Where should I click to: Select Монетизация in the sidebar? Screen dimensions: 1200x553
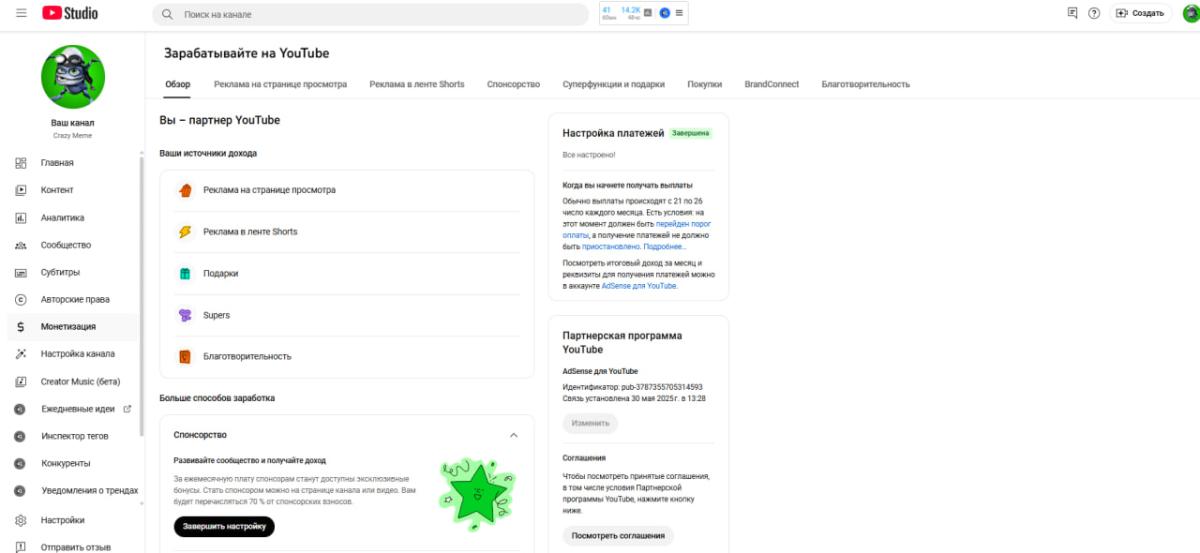(72, 326)
